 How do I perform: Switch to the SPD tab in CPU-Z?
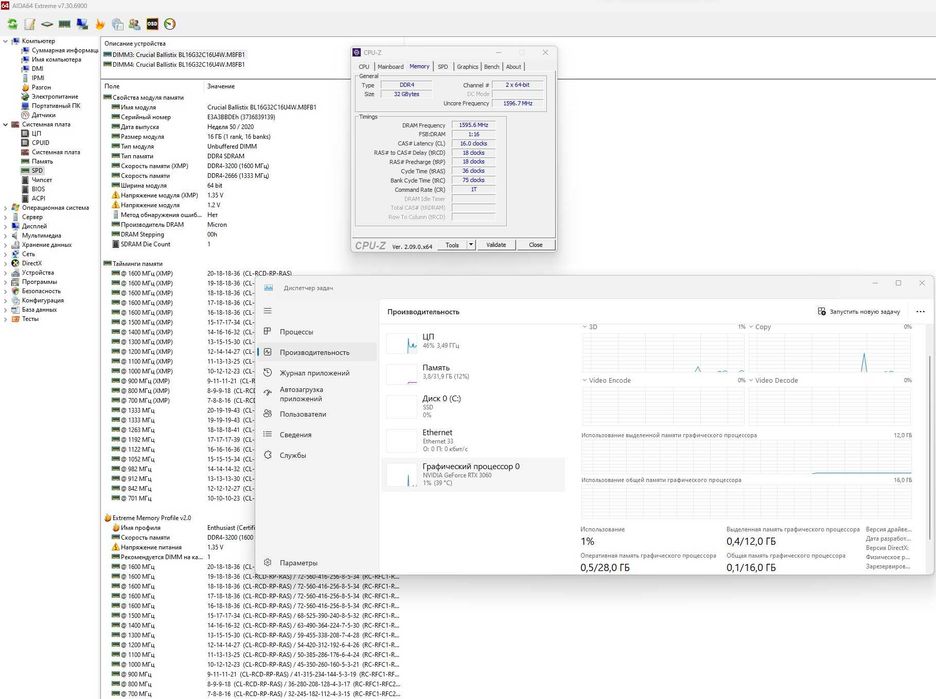coord(443,66)
